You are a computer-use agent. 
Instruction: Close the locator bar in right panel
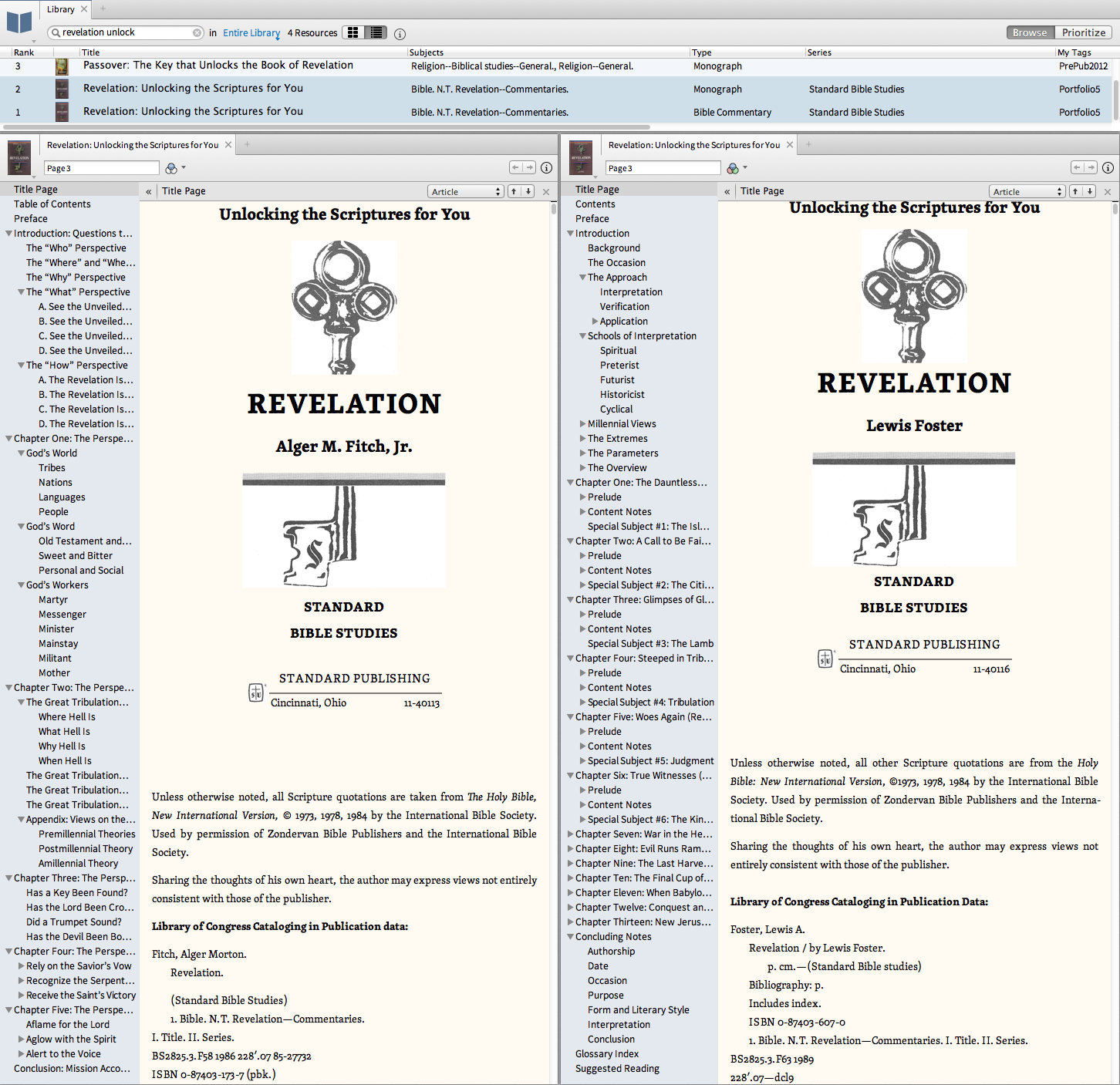tap(1108, 192)
